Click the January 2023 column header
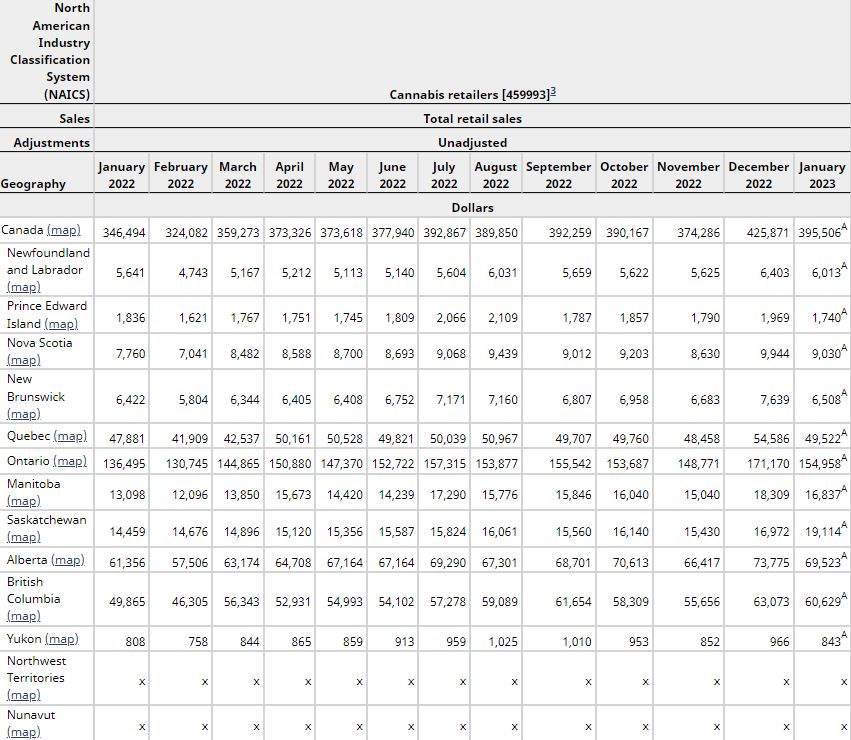This screenshot has height=740, width=851. [822, 175]
